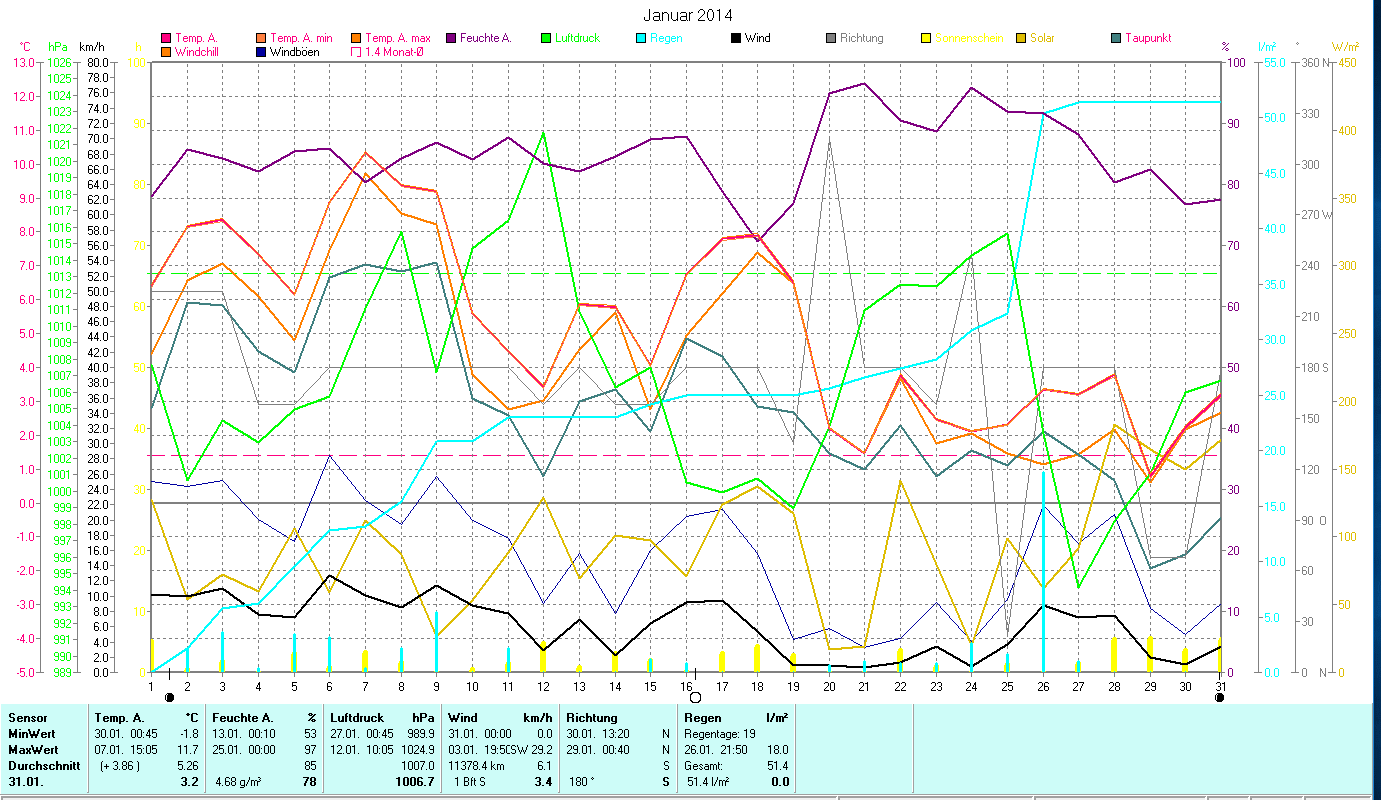
Task: Click the dark blue Windböen legend swatch
Action: pos(261,51)
